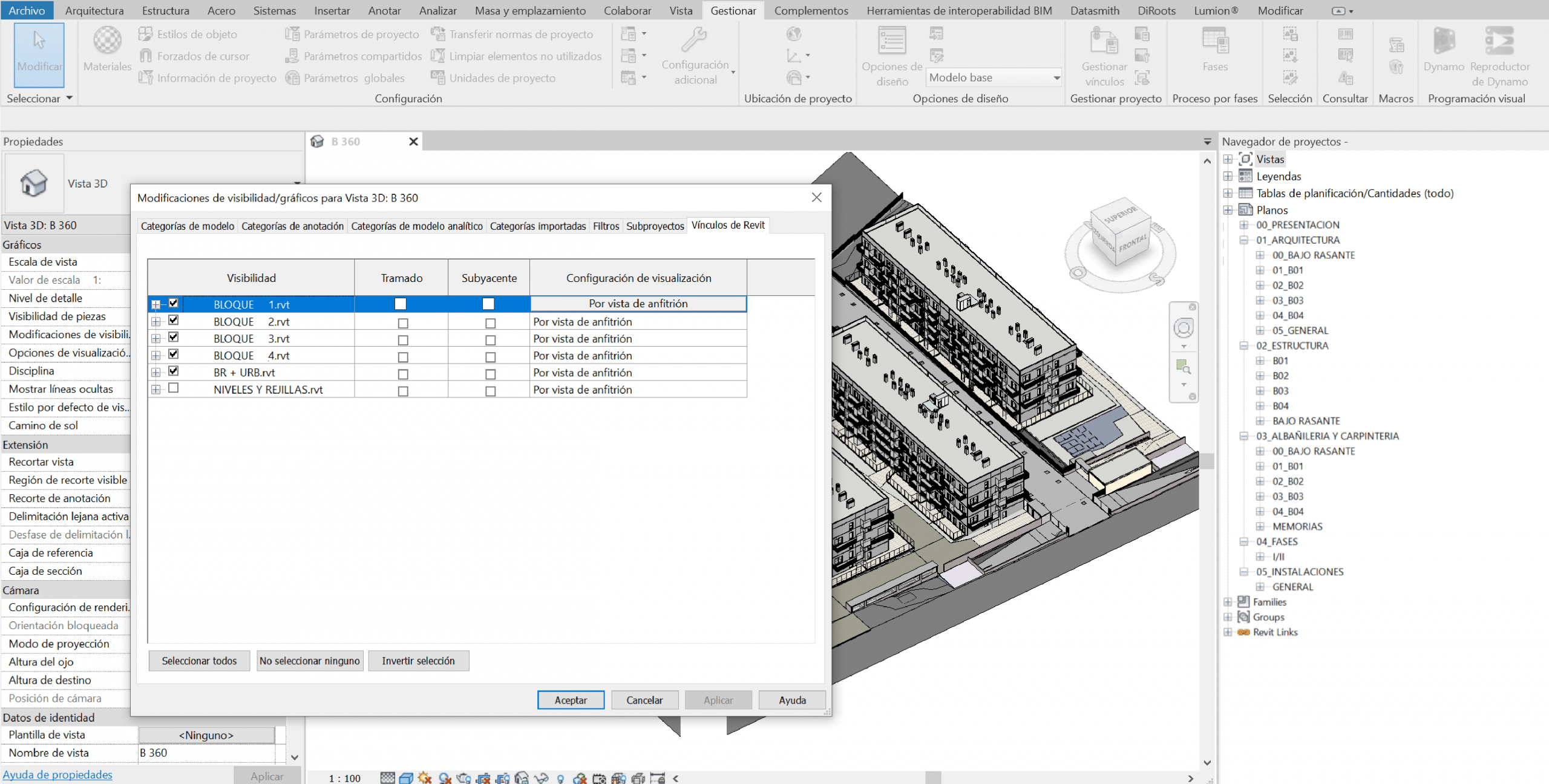
Task: Expand the BLOQUE 3.rvt link row
Action: (x=156, y=339)
